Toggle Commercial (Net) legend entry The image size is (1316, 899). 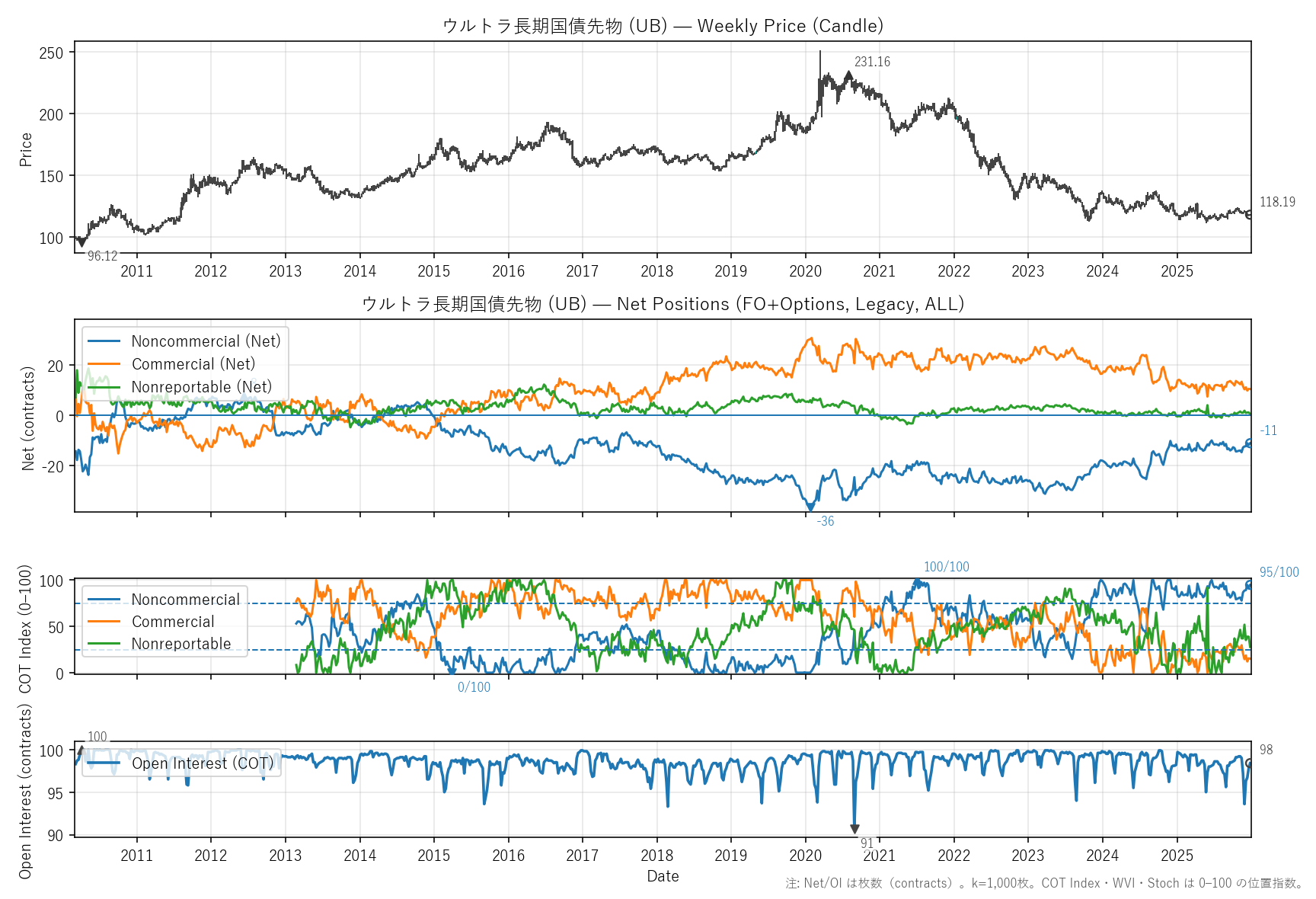tap(193, 364)
